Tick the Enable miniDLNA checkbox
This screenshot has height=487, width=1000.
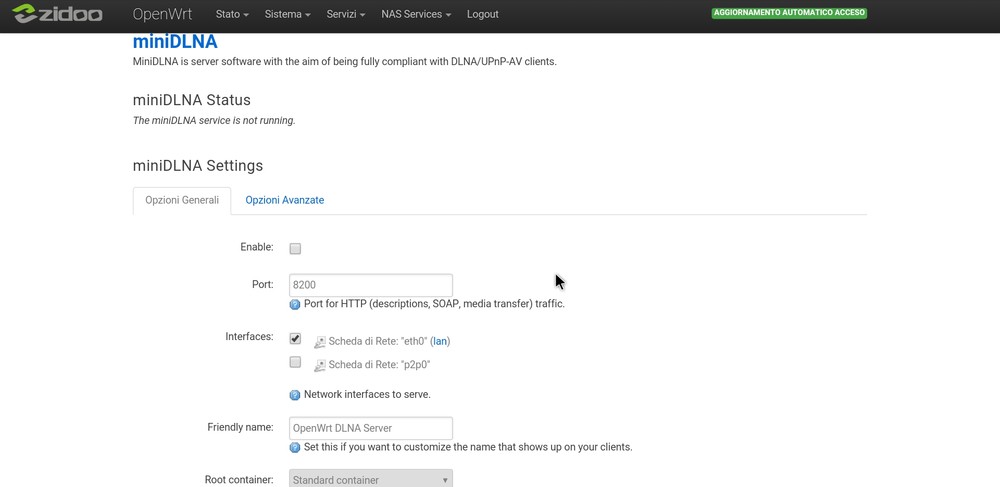[x=295, y=248]
